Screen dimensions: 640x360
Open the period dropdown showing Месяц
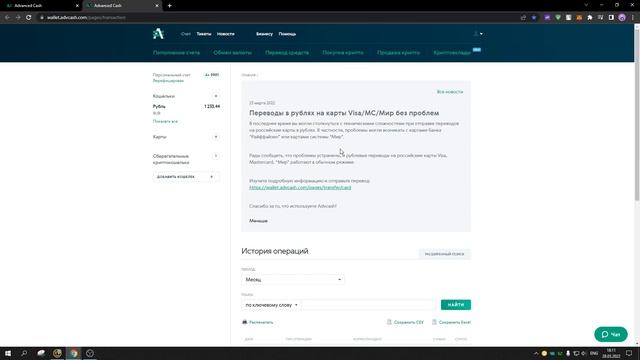pyautogui.click(x=293, y=279)
